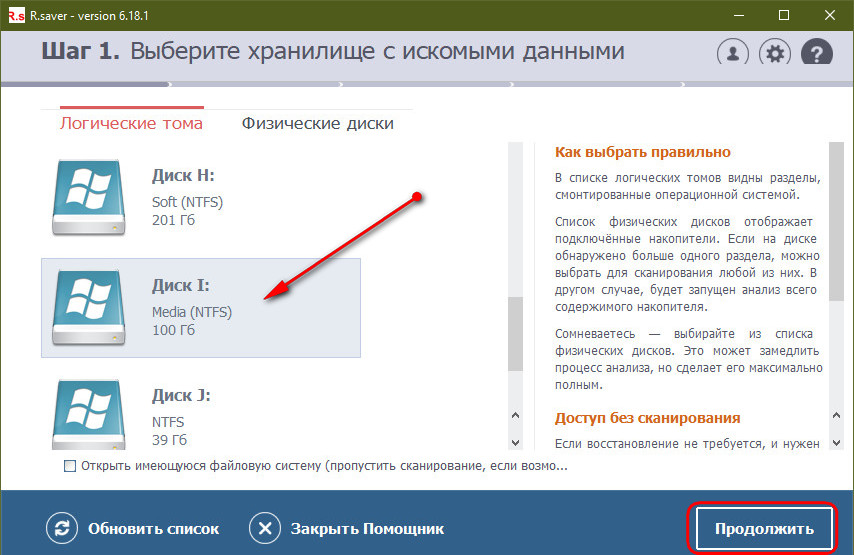Viewport: 854px width, 555px height.
Task: Click the disk list scrollbar thumb
Action: [515, 334]
